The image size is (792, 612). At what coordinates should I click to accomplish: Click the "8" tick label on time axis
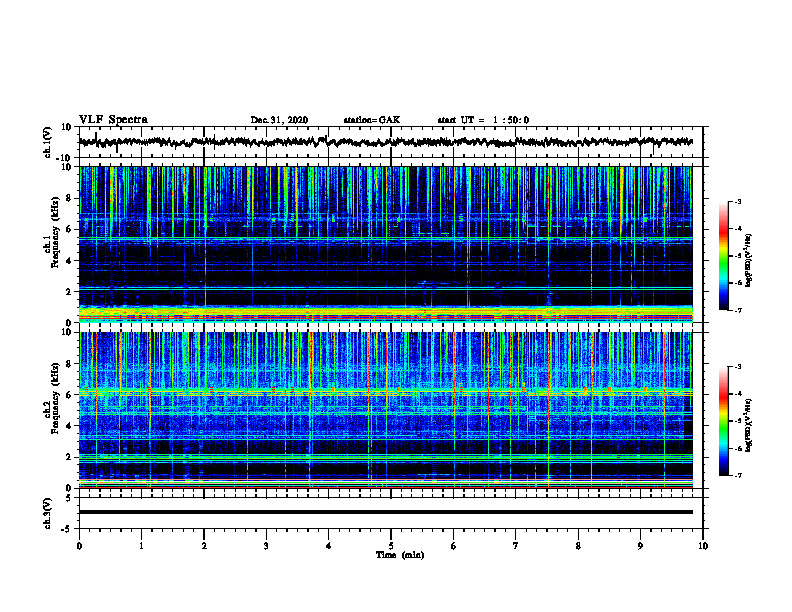(x=578, y=546)
